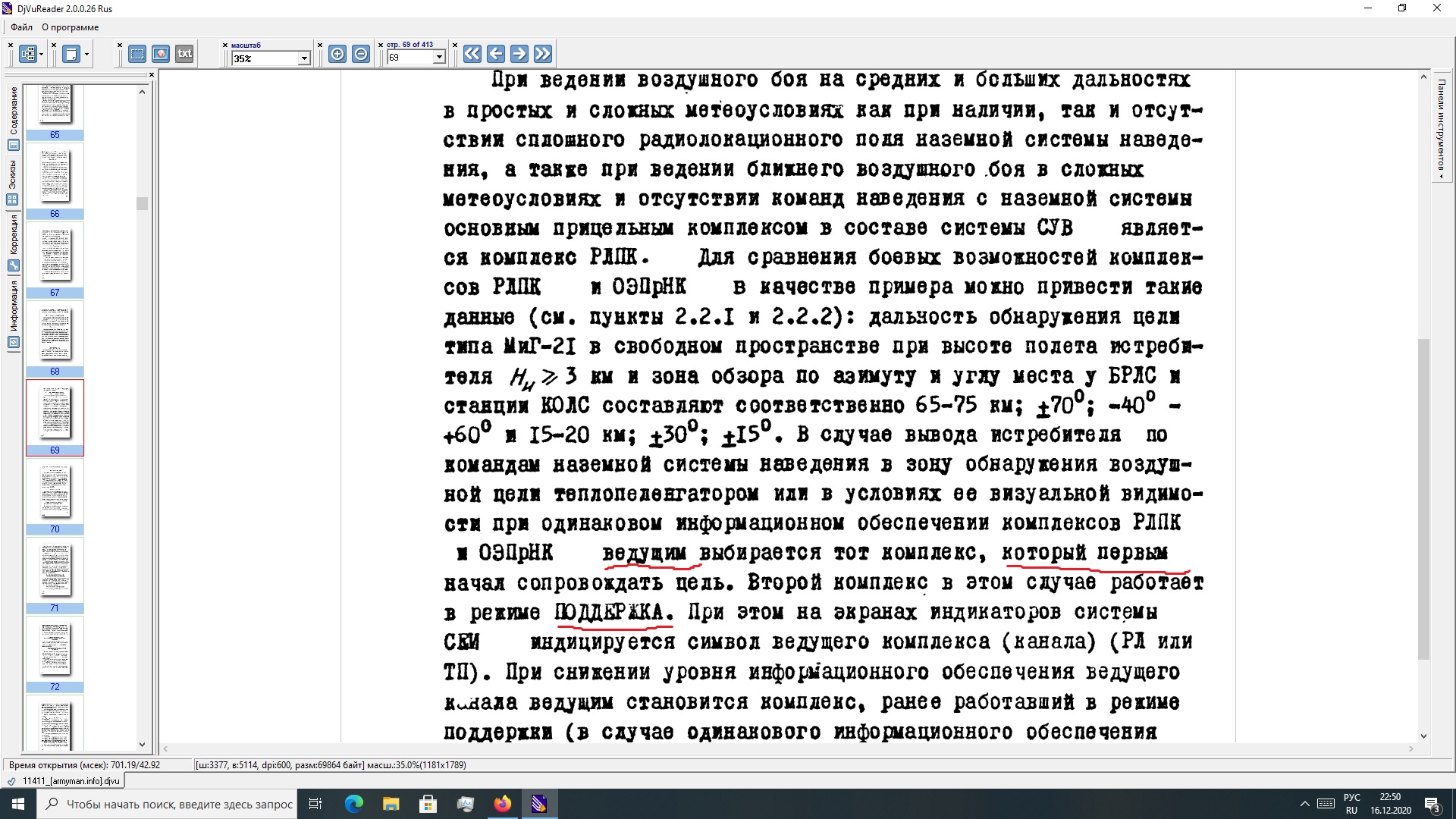Select page 72 thumbnail

pyautogui.click(x=55, y=654)
